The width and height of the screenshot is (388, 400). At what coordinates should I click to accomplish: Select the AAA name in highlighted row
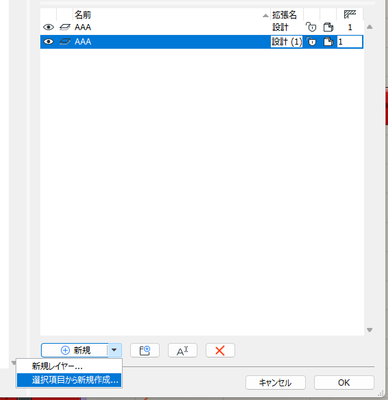pyautogui.click(x=83, y=42)
